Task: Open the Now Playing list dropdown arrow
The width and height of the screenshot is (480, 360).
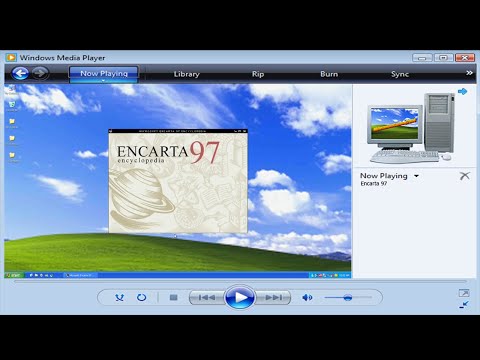Action: tap(416, 176)
